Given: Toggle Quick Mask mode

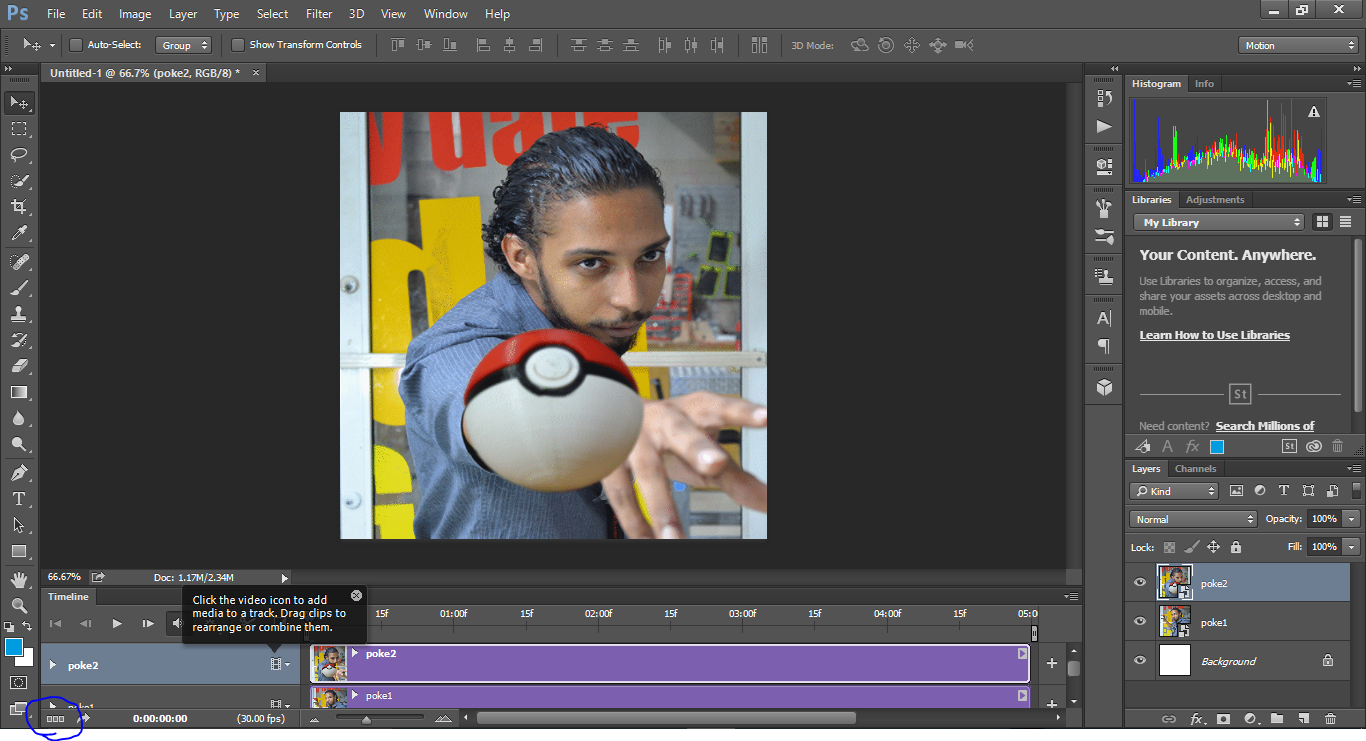Looking at the screenshot, I should click(x=19, y=683).
